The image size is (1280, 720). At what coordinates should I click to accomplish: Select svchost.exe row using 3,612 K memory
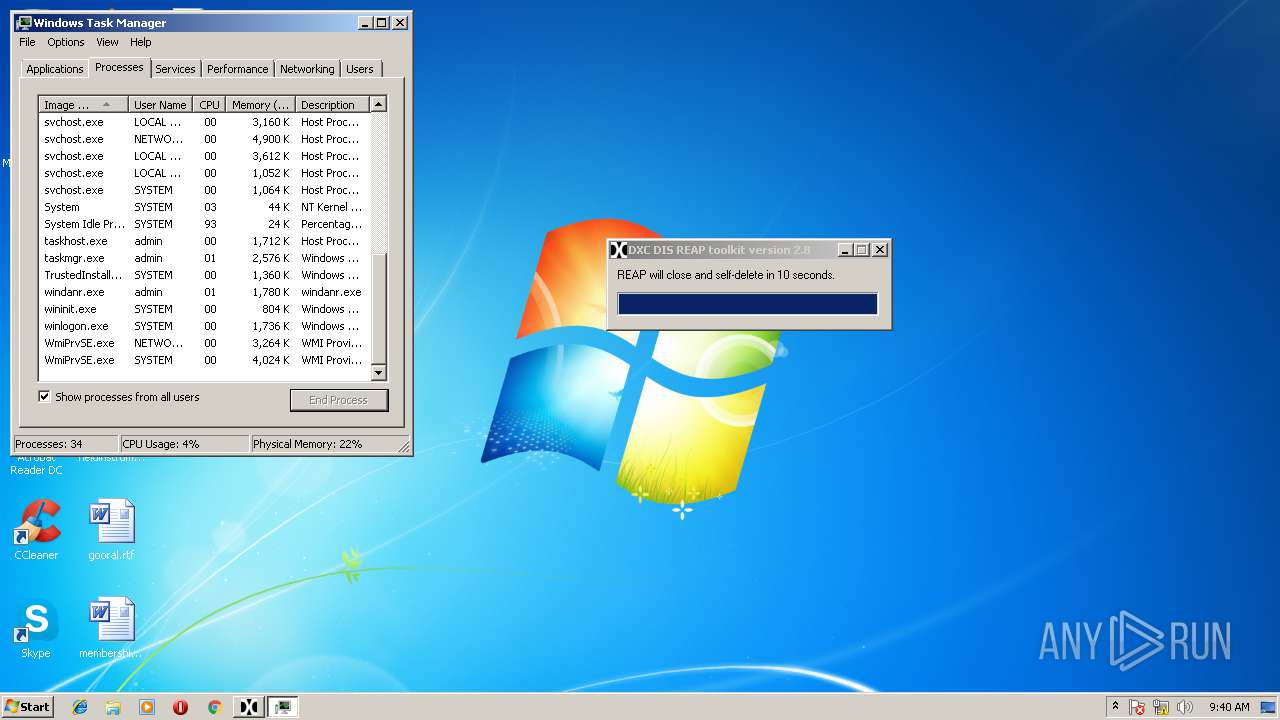204,156
